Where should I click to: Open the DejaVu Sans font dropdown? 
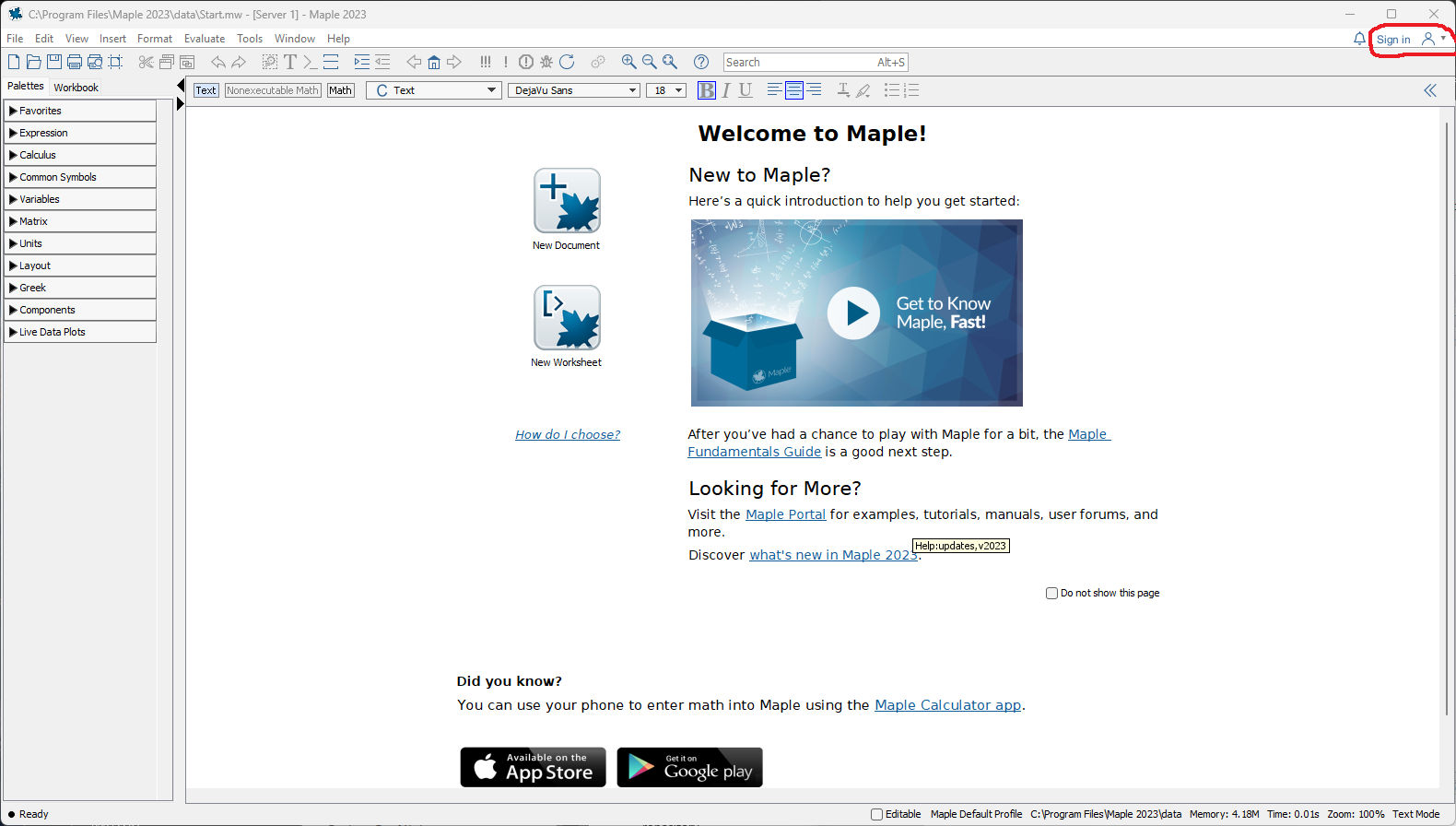[574, 90]
